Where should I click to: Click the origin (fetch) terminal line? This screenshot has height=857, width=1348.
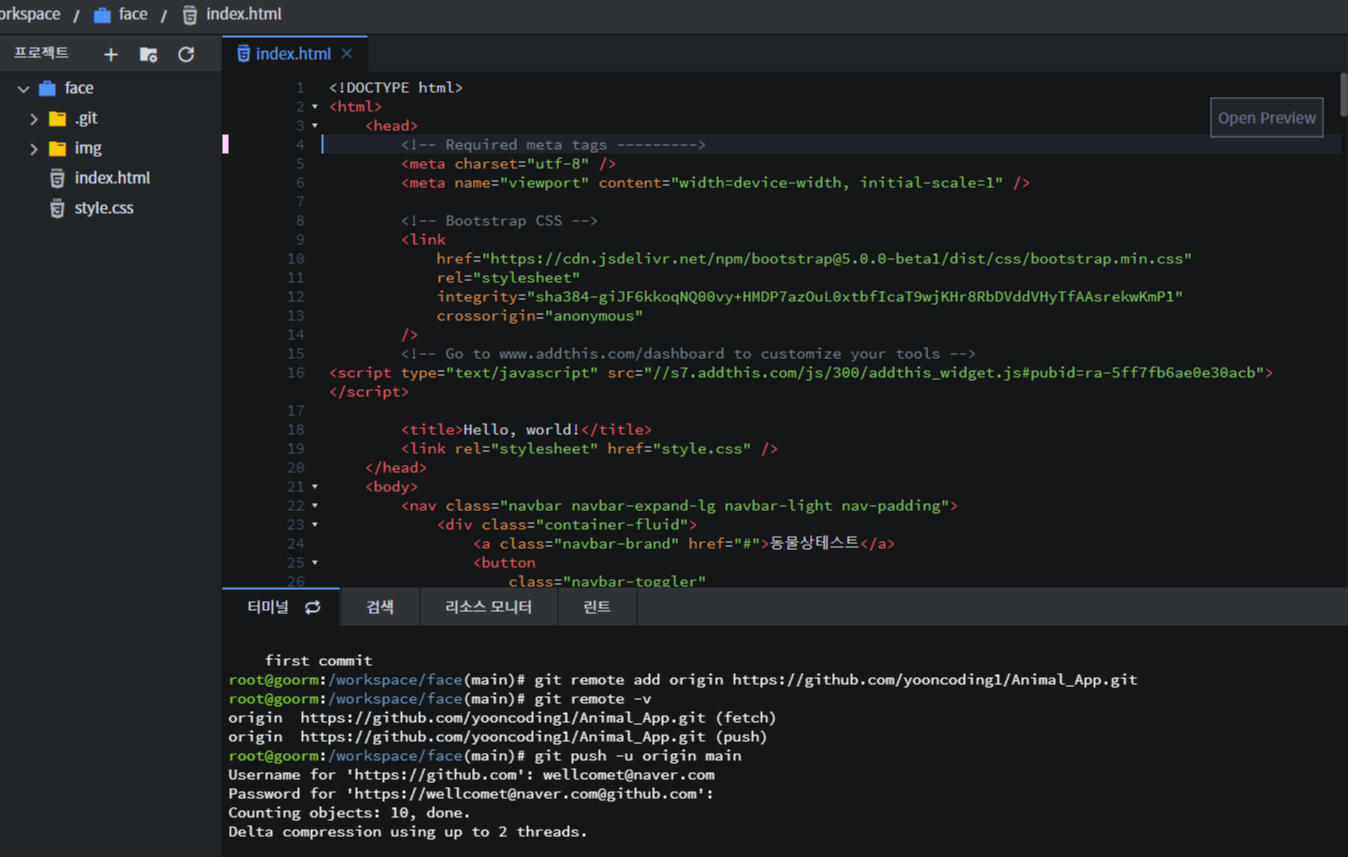[502, 718]
